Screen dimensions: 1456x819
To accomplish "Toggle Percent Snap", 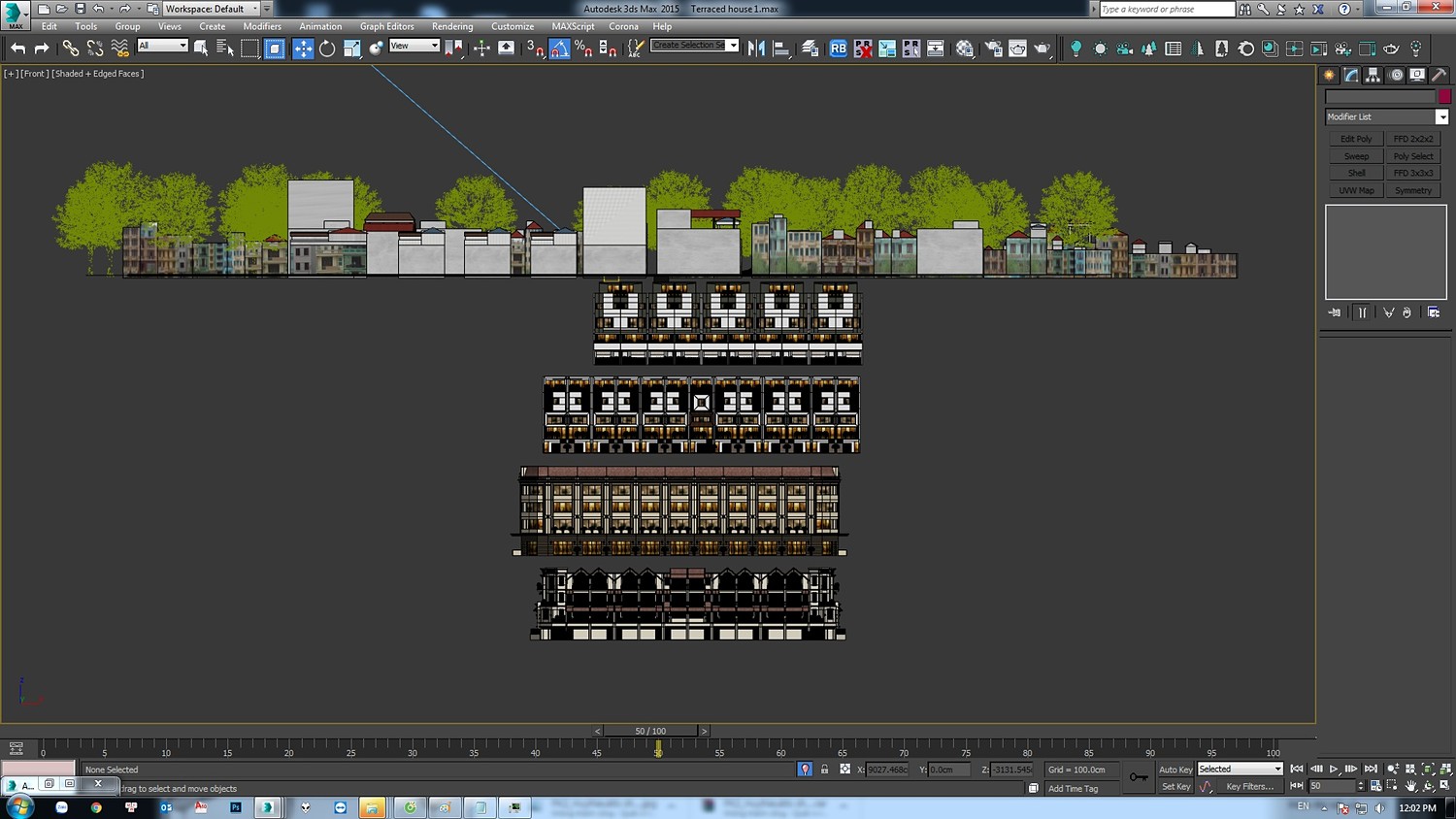I will click(x=583, y=48).
